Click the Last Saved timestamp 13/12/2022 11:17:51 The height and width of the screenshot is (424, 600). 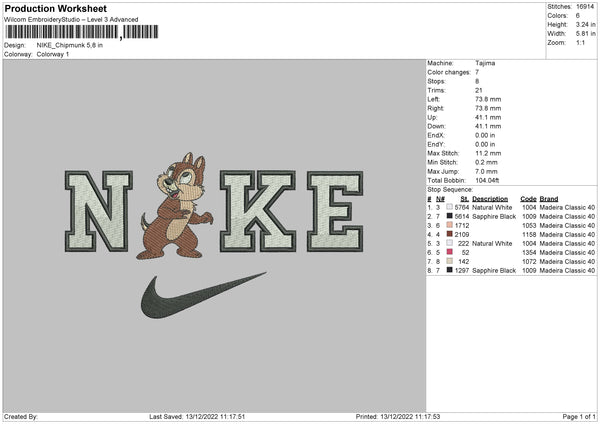[x=215, y=416]
